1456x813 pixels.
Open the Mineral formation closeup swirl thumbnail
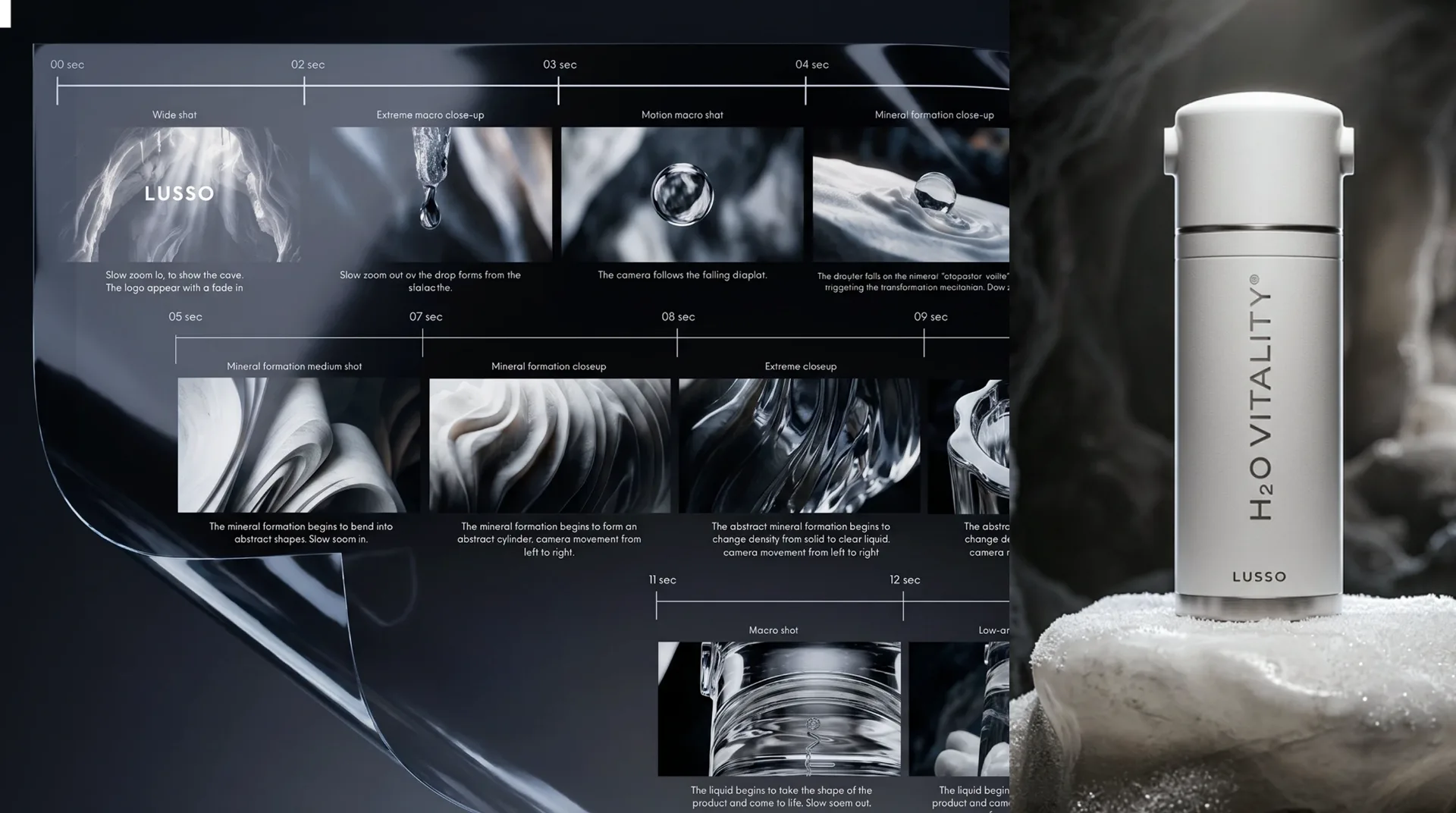pyautogui.click(x=550, y=445)
